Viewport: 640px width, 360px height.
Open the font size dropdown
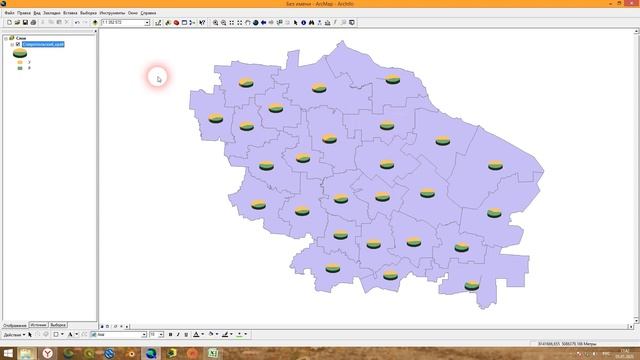click(x=161, y=335)
